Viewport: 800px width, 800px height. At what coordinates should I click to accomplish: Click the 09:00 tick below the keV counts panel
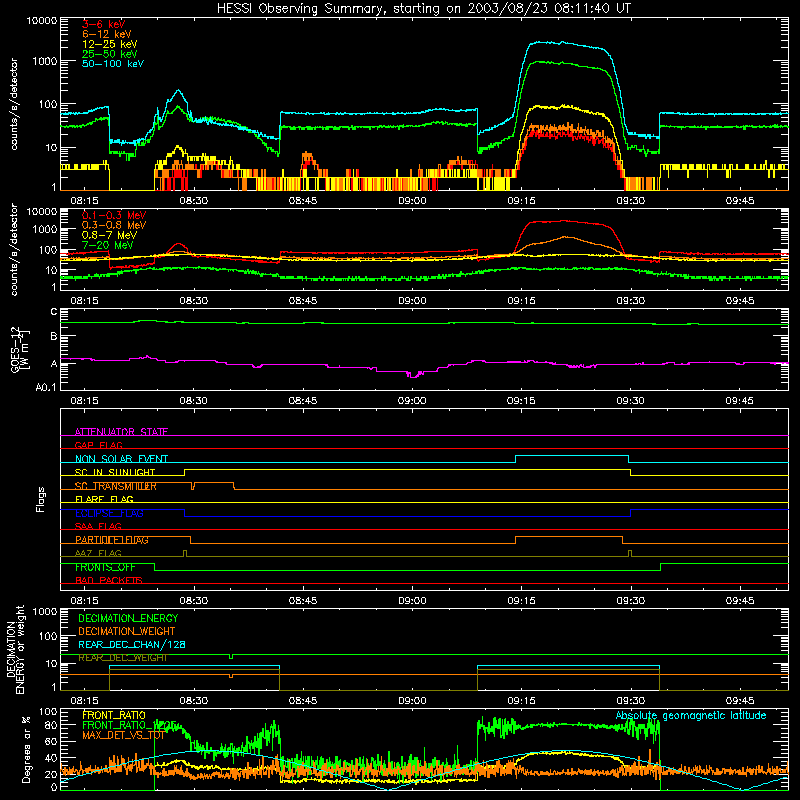[412, 201]
